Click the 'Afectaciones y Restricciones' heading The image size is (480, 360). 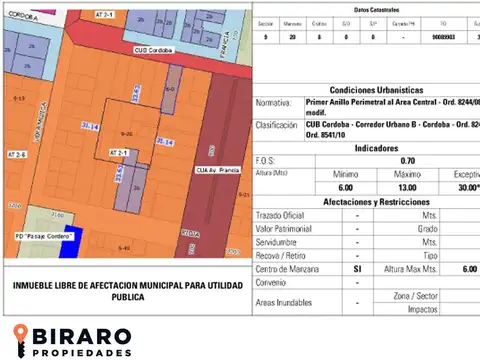pyautogui.click(x=376, y=202)
